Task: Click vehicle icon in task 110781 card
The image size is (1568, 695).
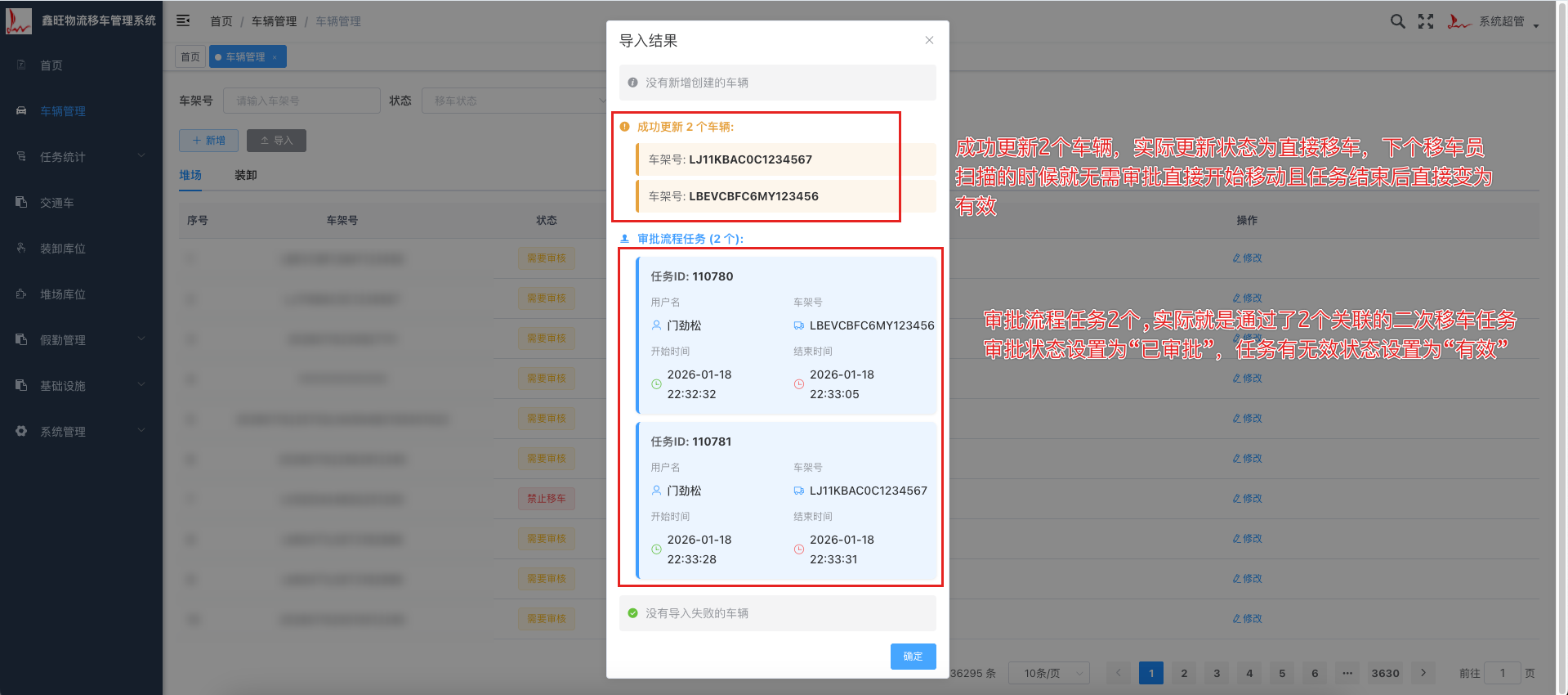Action: pos(799,491)
